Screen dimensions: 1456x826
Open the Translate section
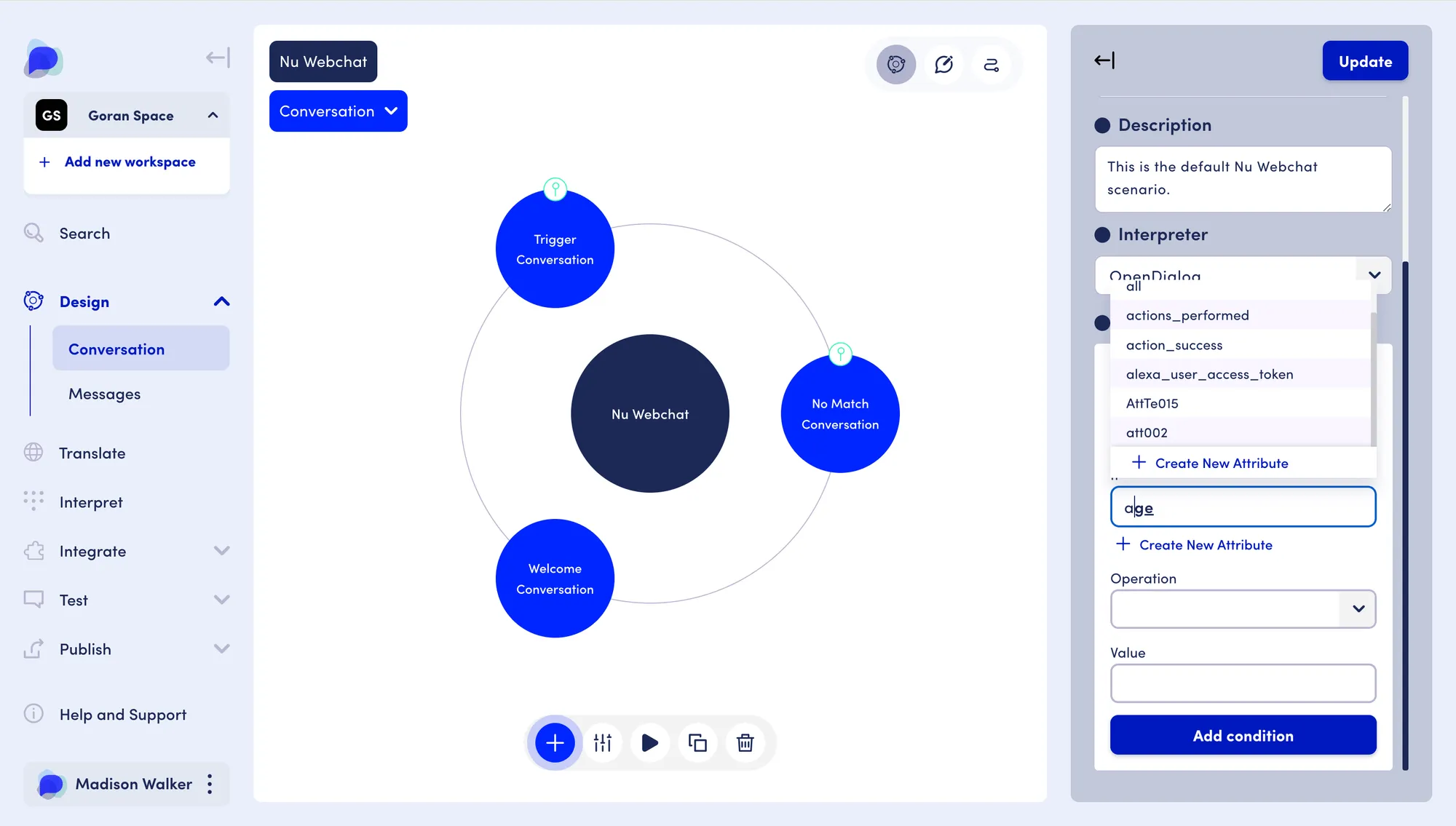pos(92,453)
